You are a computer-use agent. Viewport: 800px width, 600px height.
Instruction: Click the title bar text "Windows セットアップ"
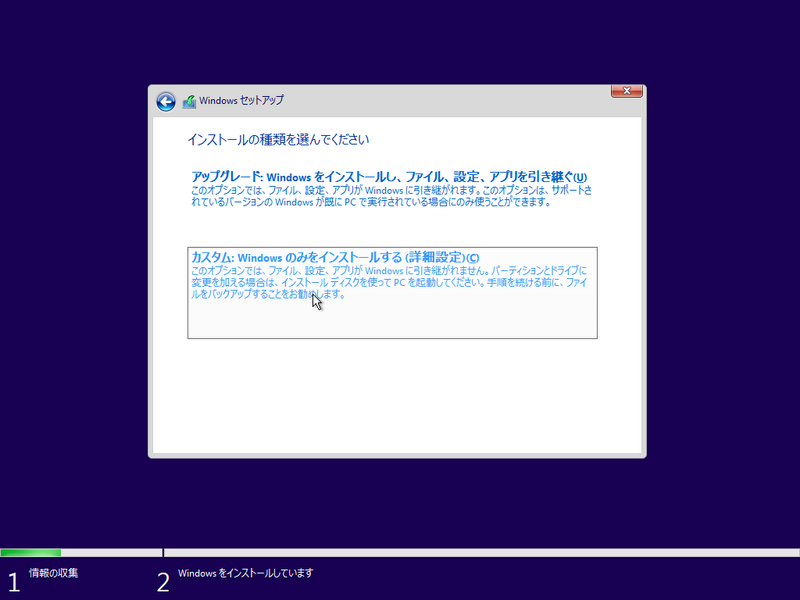(x=243, y=100)
